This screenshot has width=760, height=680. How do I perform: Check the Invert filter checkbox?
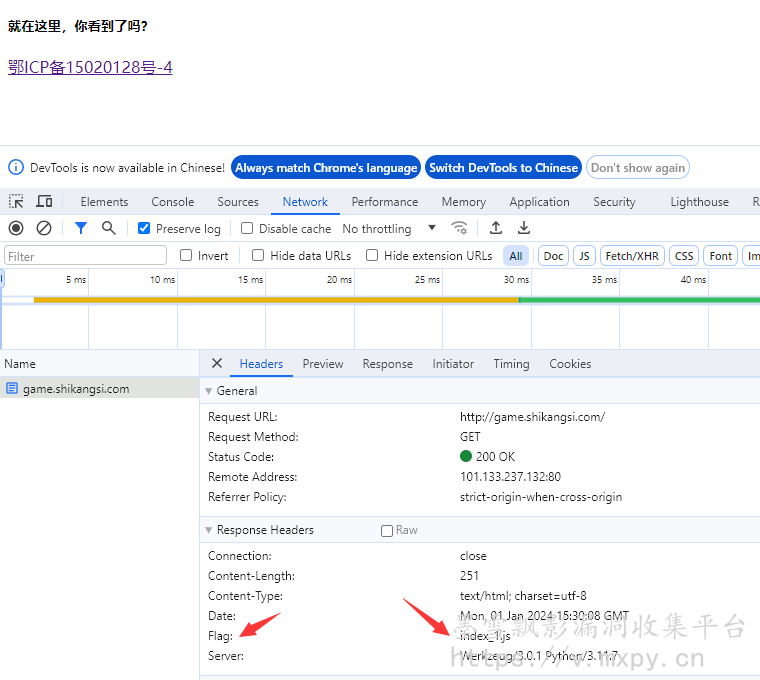click(x=186, y=255)
